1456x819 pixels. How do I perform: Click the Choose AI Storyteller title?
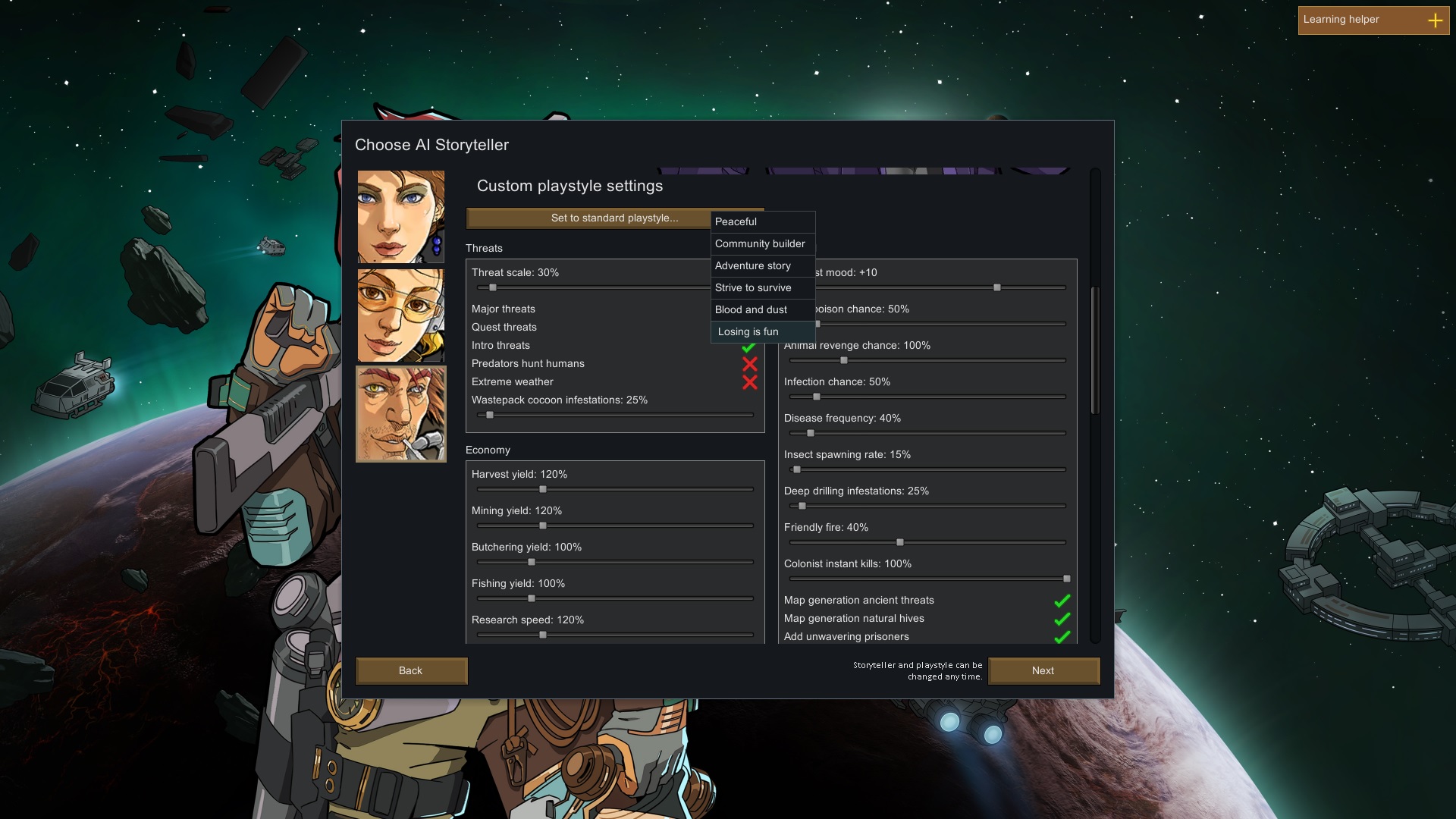[431, 146]
